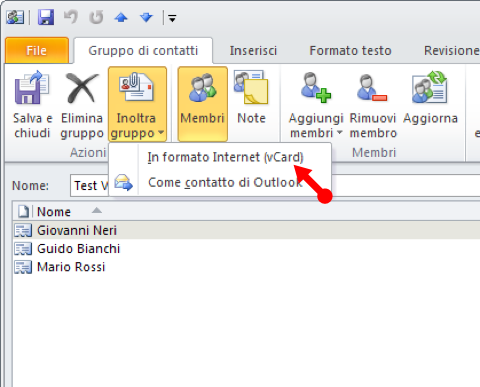
Task: Click the forward-contact icon in dropdown menu
Action: tap(123, 183)
